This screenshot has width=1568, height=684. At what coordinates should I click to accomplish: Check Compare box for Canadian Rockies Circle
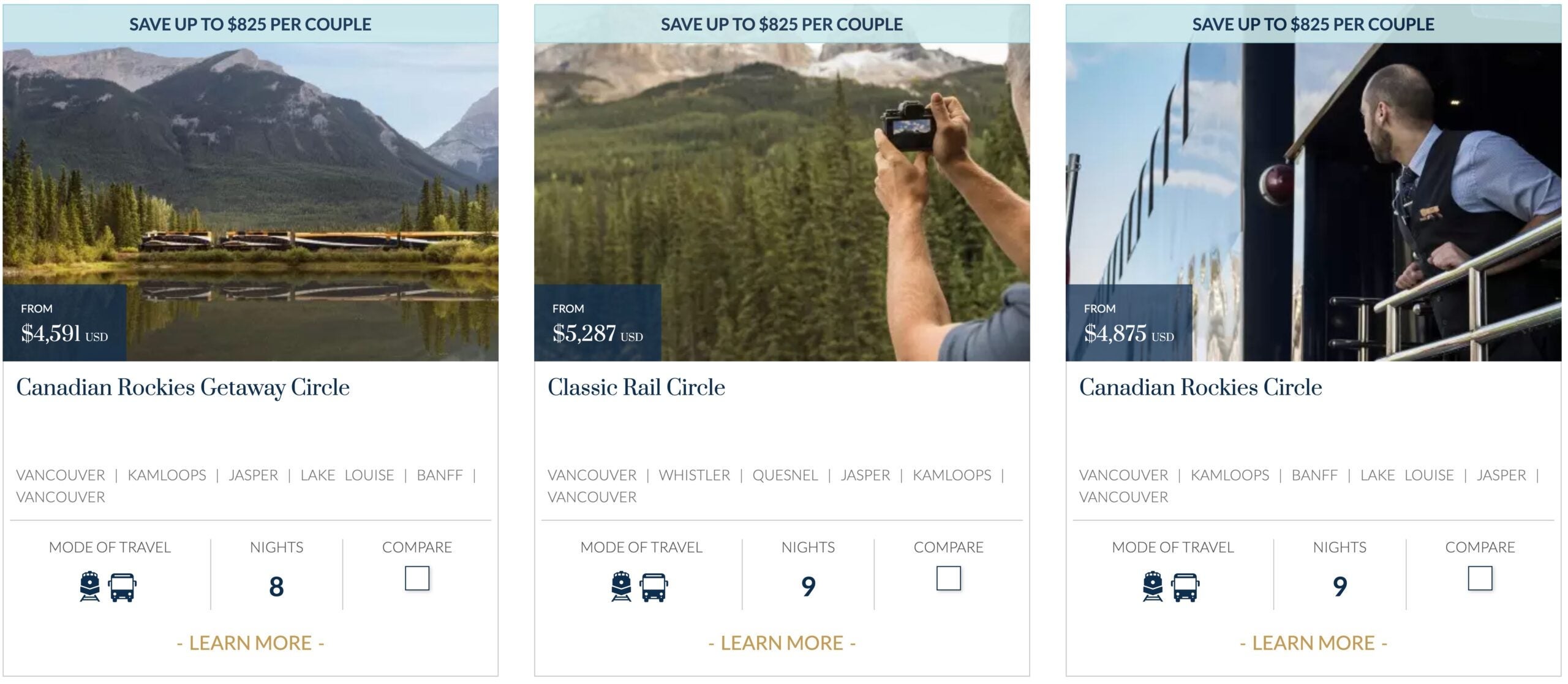tap(1480, 578)
